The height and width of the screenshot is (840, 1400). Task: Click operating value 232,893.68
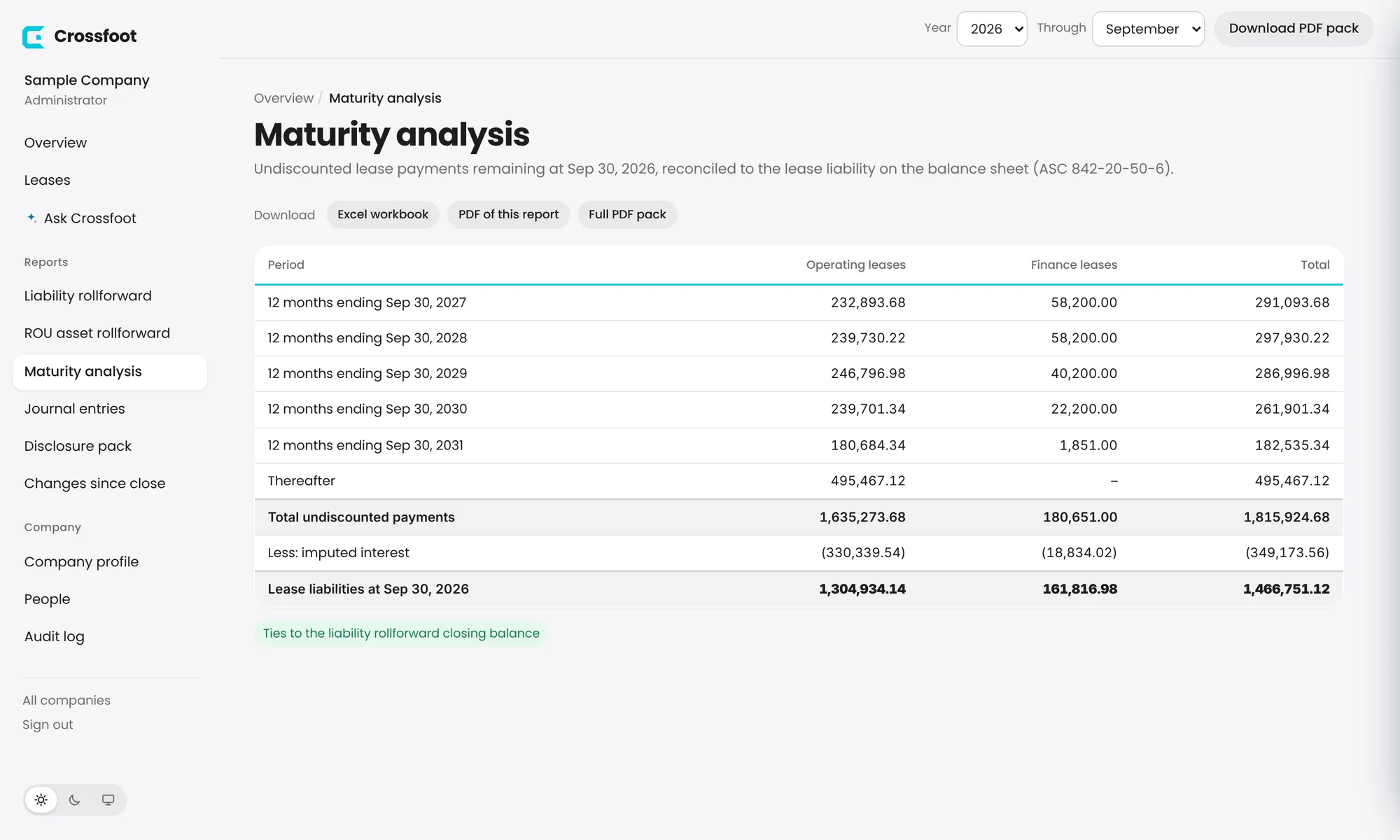click(868, 302)
